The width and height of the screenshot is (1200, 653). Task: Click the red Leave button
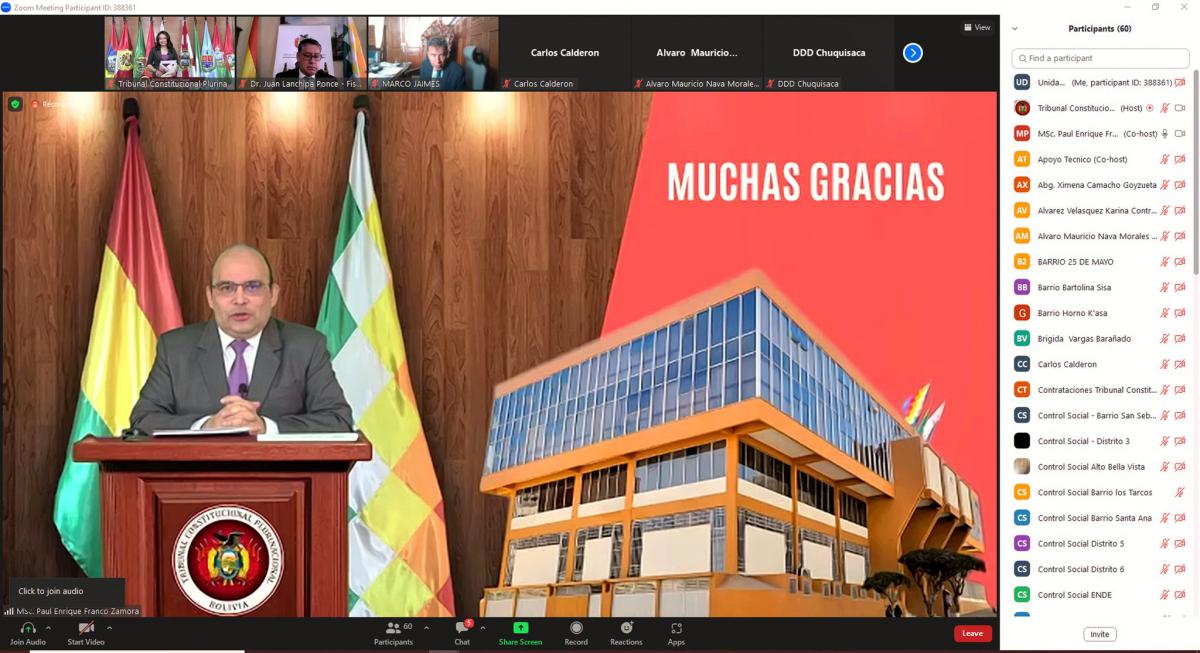(972, 633)
